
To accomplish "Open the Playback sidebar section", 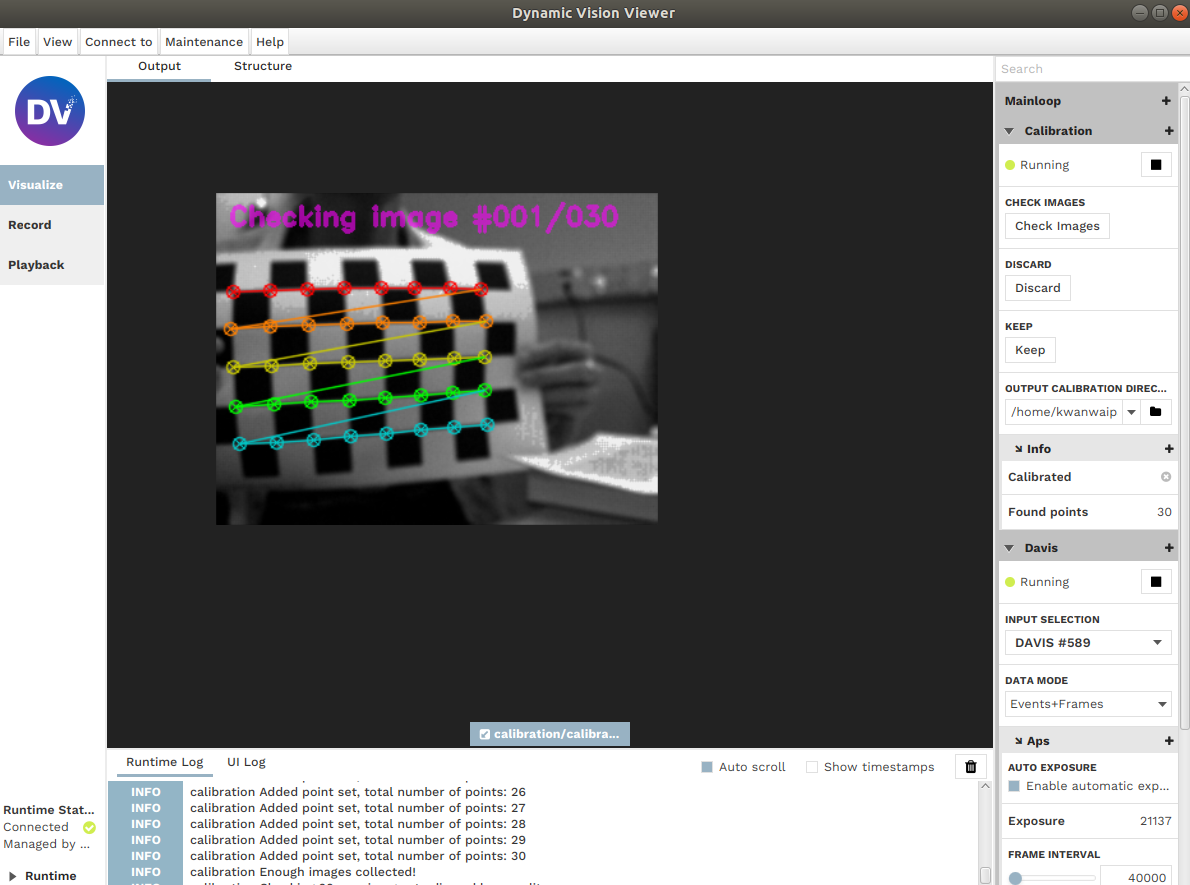I will (52, 265).
